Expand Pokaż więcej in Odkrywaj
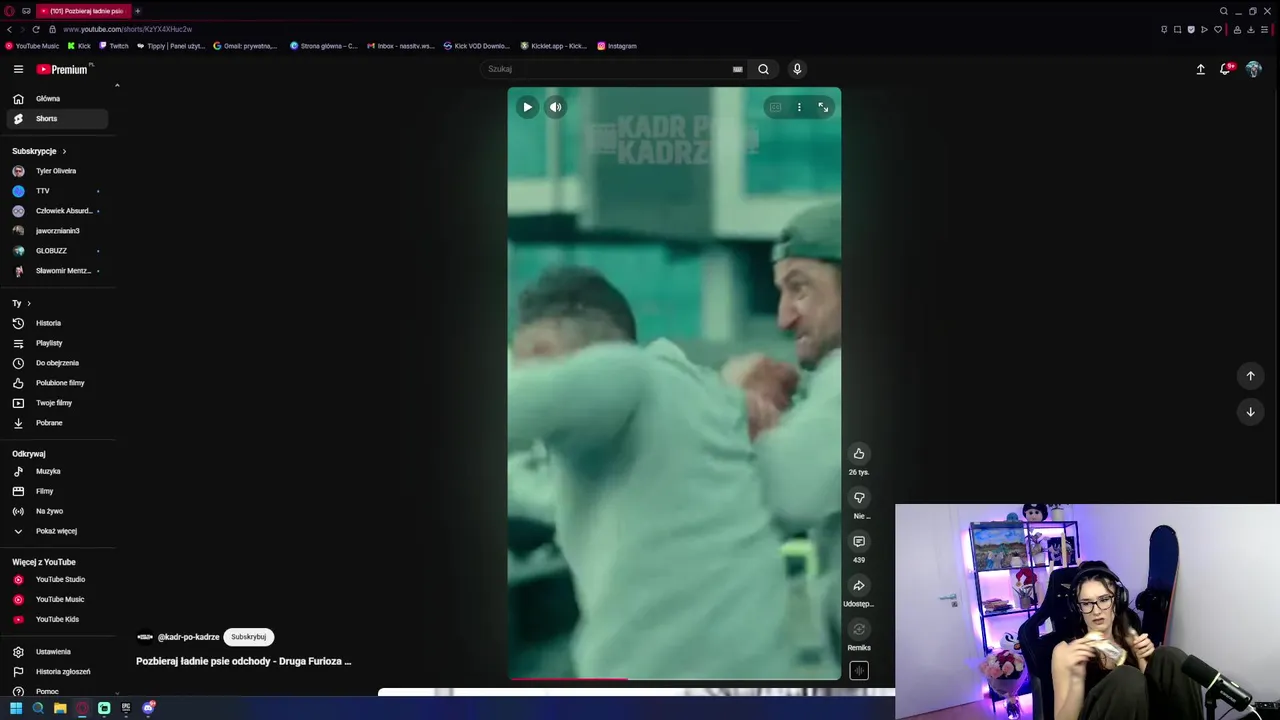The height and width of the screenshot is (720, 1280). 57,531
